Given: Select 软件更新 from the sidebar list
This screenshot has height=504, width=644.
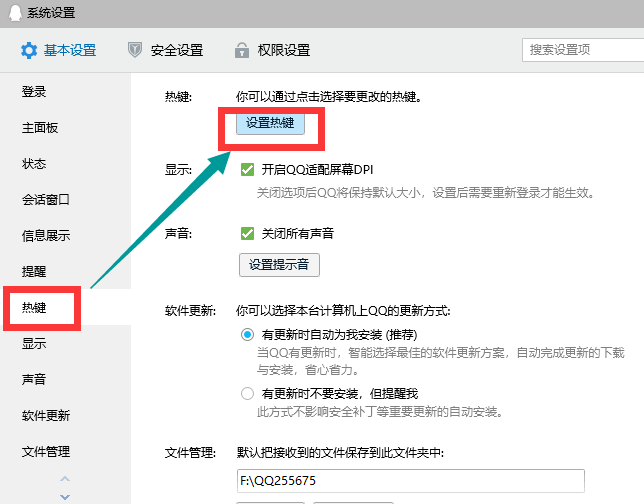Looking at the screenshot, I should pyautogui.click(x=46, y=416).
